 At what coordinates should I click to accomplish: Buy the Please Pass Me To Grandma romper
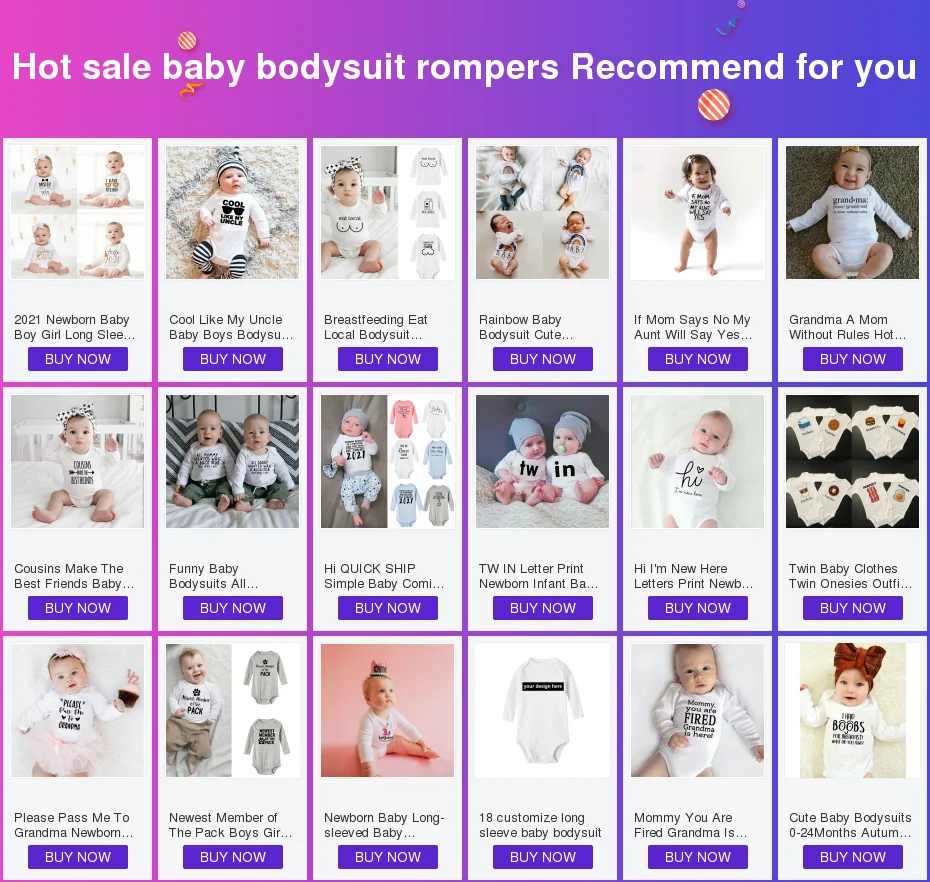78,857
